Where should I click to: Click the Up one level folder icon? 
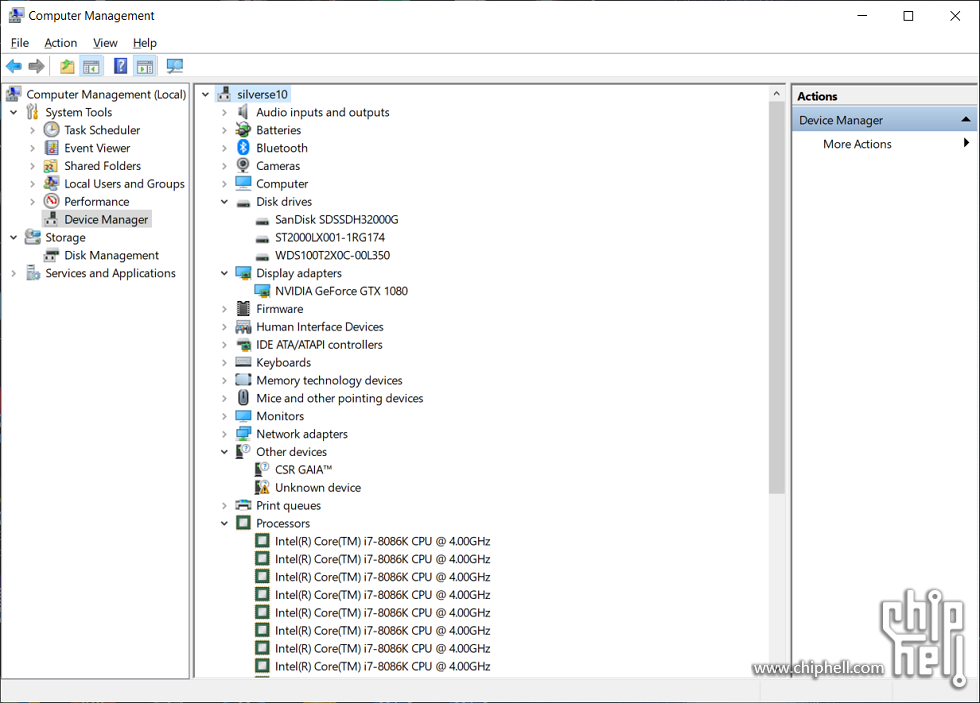(67, 66)
